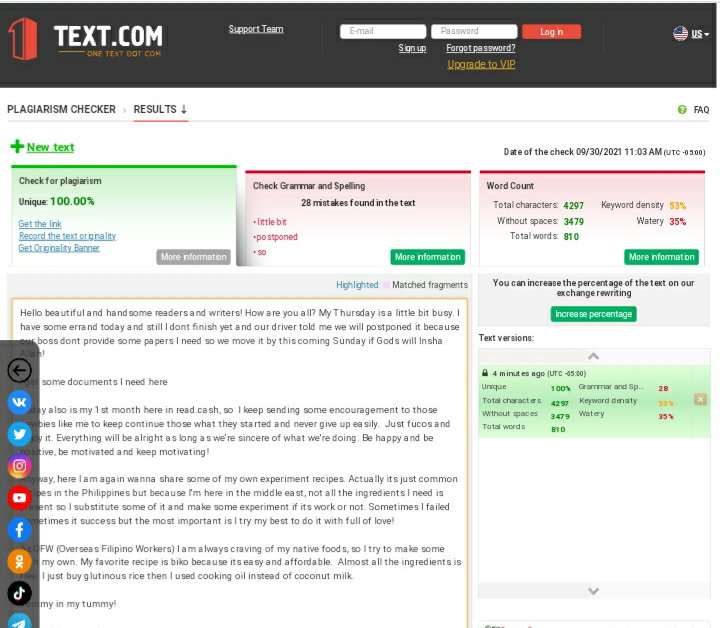The width and height of the screenshot is (720, 628).
Task: Click the New text link
Action: (51, 147)
